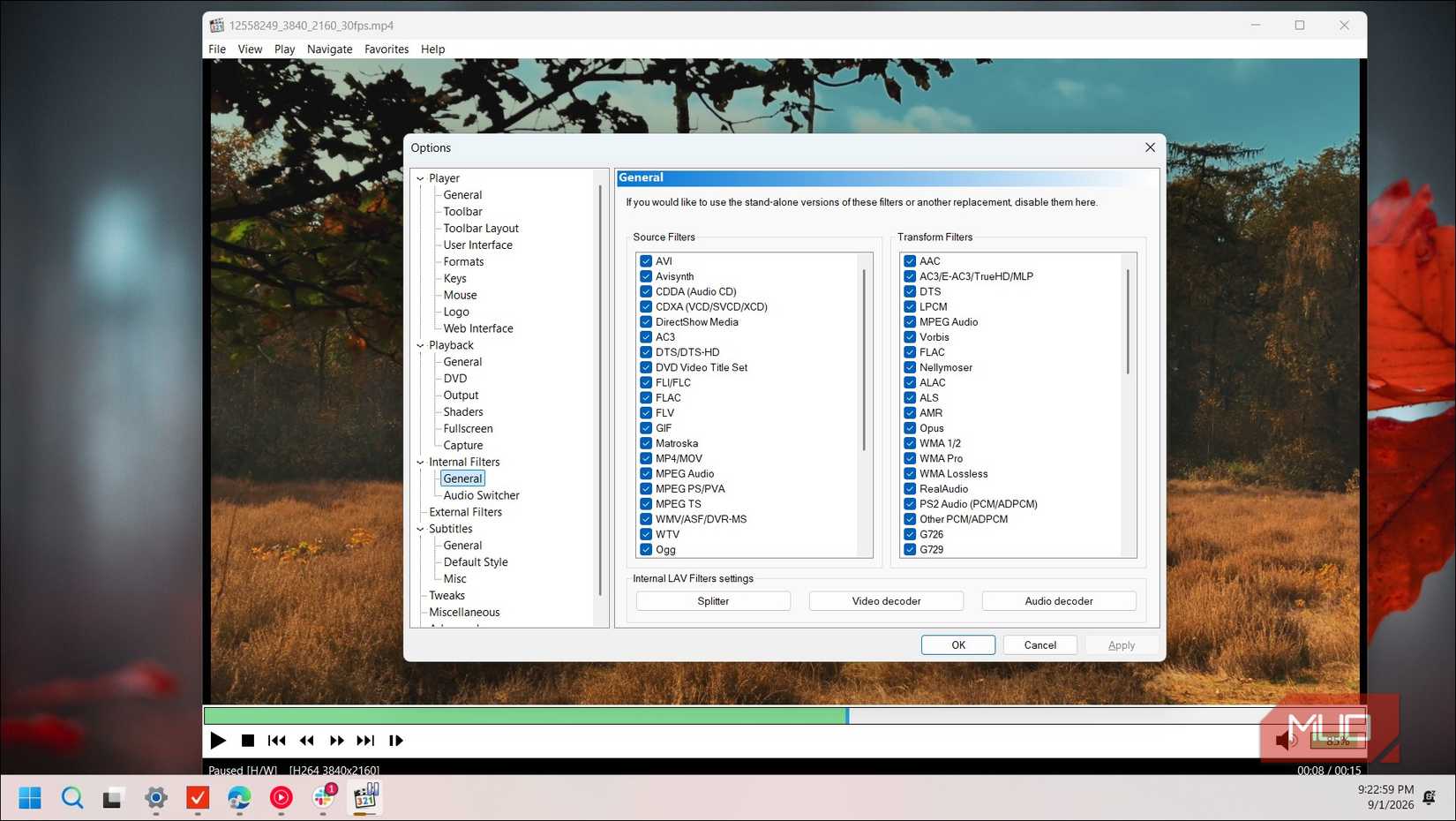This screenshot has height=821, width=1456.
Task: Open the Favorites menu
Action: (387, 49)
